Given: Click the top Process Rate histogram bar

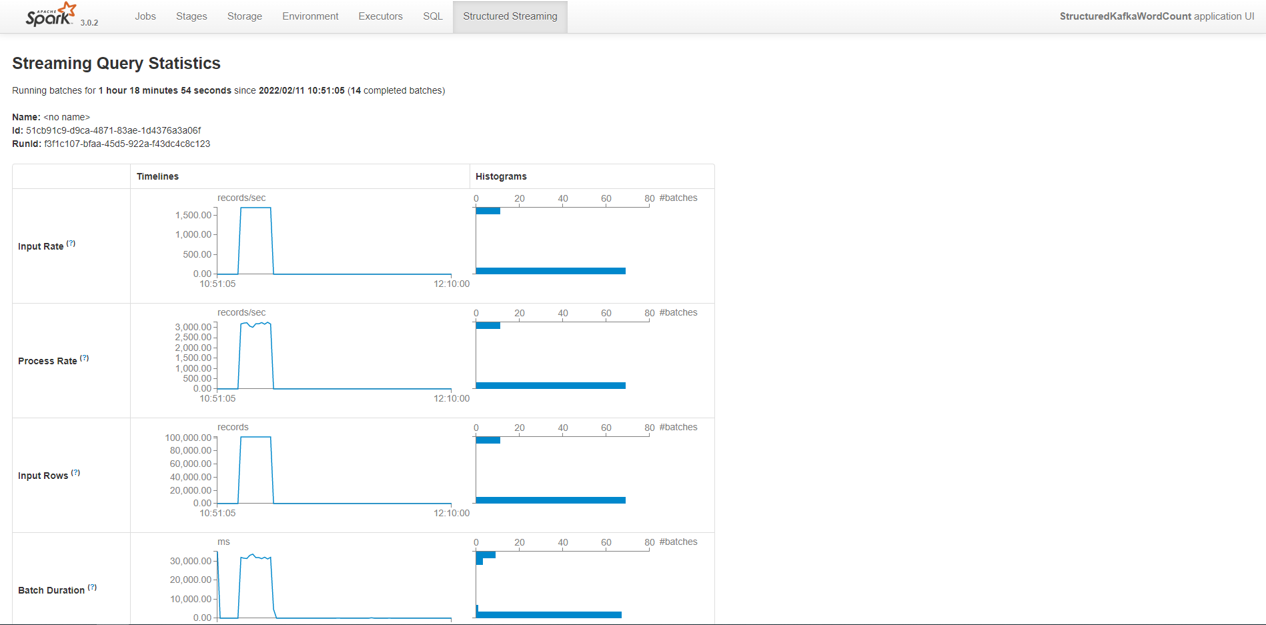Looking at the screenshot, I should [x=488, y=325].
